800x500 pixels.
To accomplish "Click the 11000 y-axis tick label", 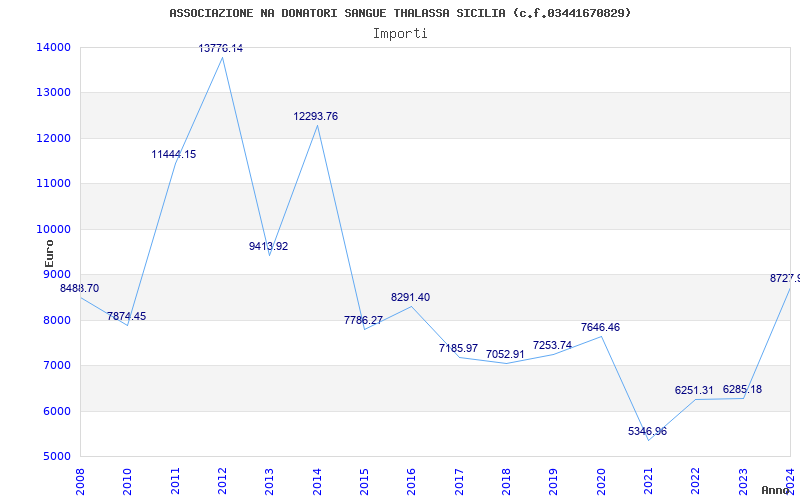I will [53, 184].
